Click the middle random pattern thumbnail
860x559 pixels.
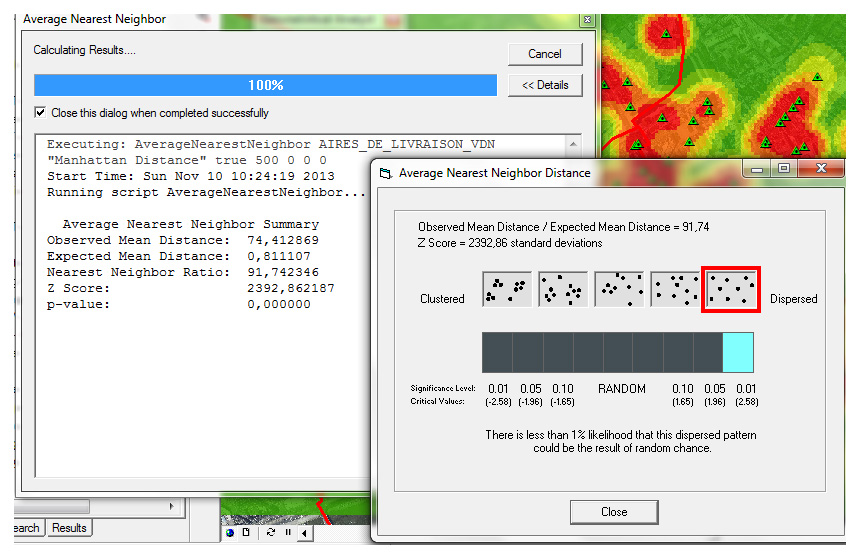coord(619,289)
